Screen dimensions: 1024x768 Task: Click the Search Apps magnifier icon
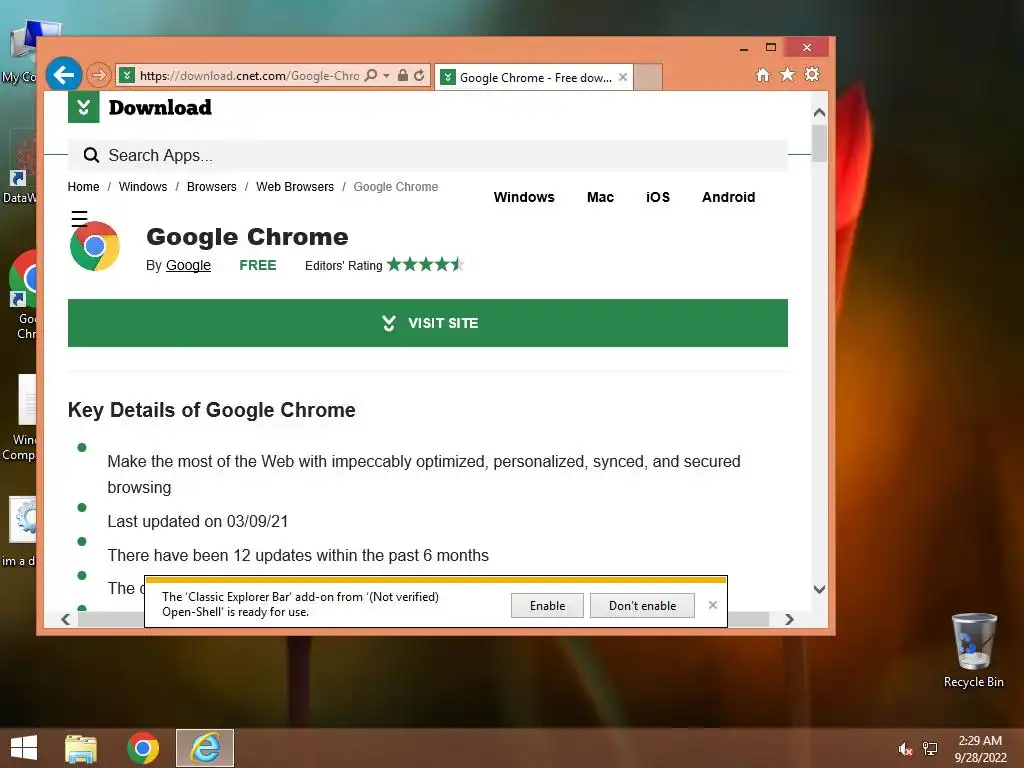pyautogui.click(x=91, y=155)
